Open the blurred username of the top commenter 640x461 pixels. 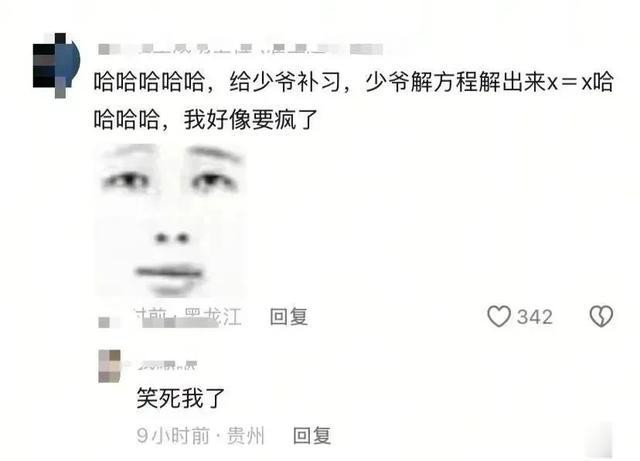tap(241, 49)
